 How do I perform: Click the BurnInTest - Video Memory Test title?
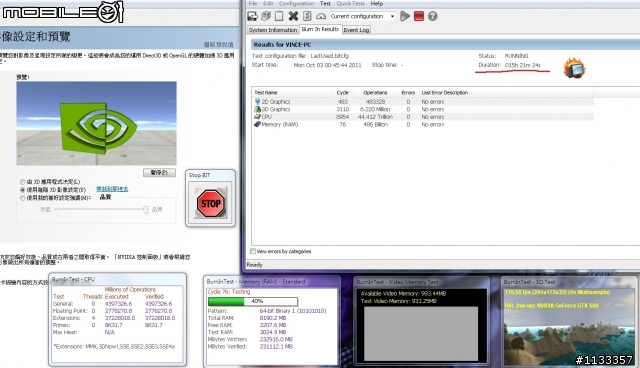coord(397,282)
